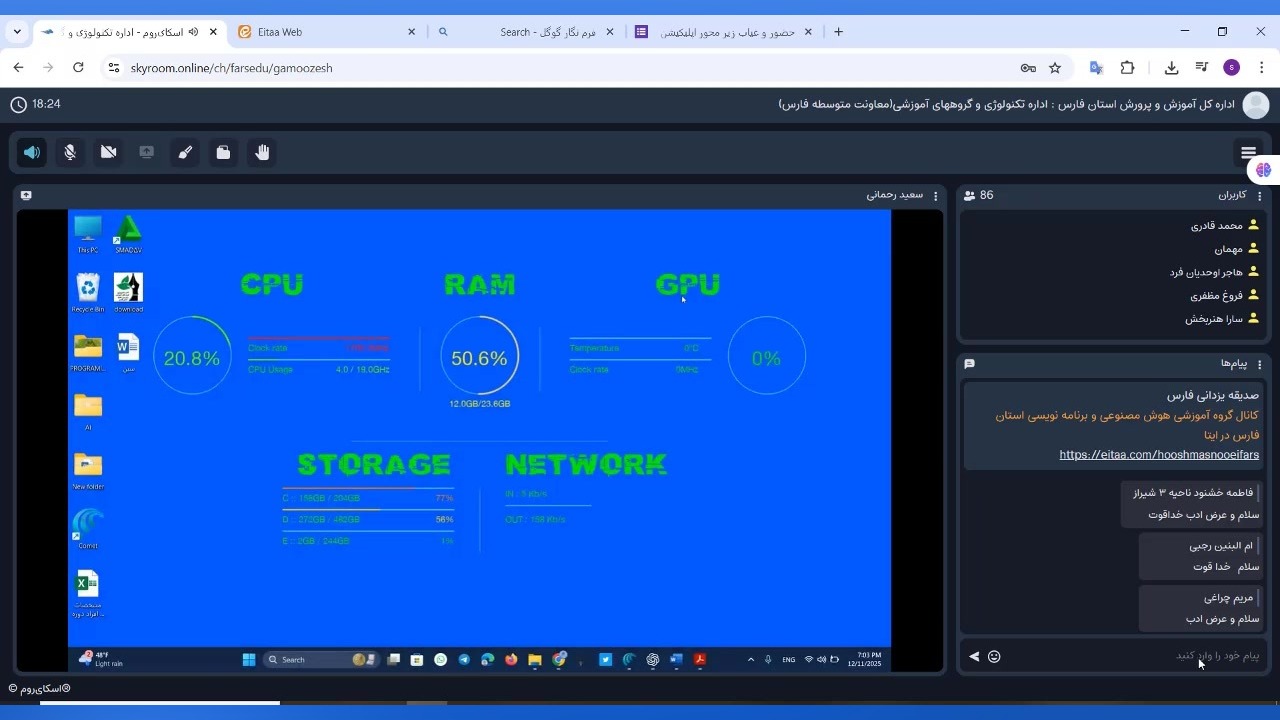Open the hamburger main menu
The height and width of the screenshot is (720, 1280).
point(1248,152)
